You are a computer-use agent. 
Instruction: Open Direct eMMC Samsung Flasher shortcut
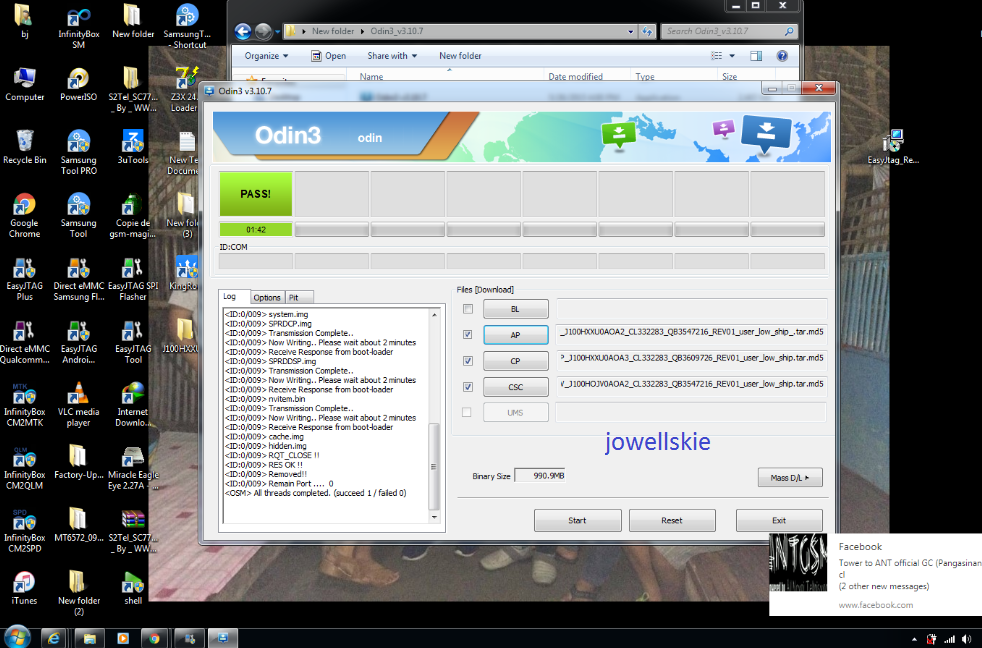78,279
